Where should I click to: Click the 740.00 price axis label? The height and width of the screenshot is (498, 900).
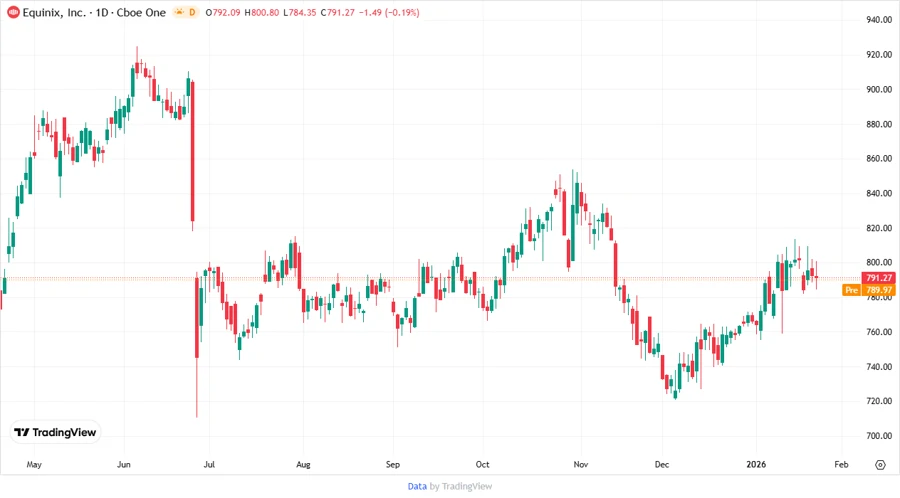(879, 367)
